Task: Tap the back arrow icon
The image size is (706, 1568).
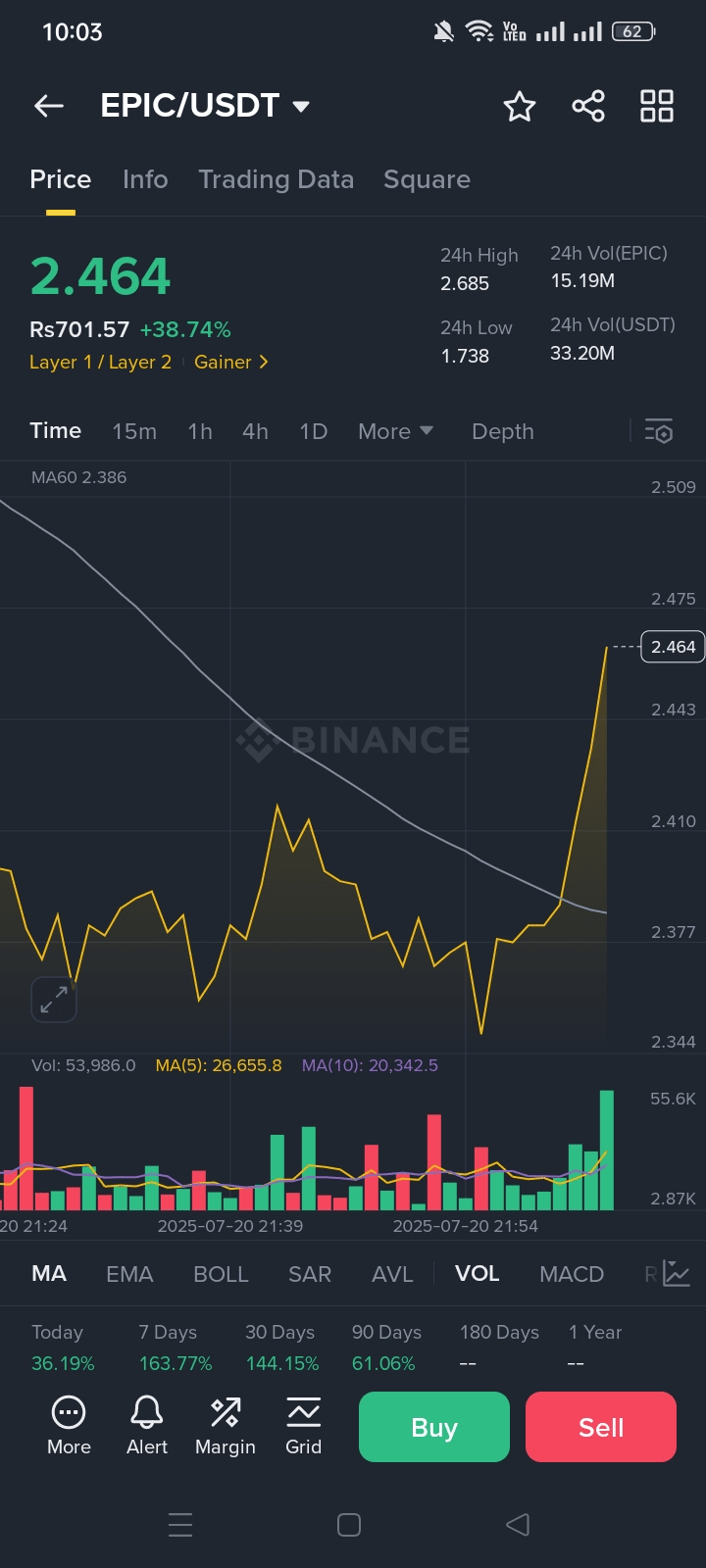Action: (49, 106)
